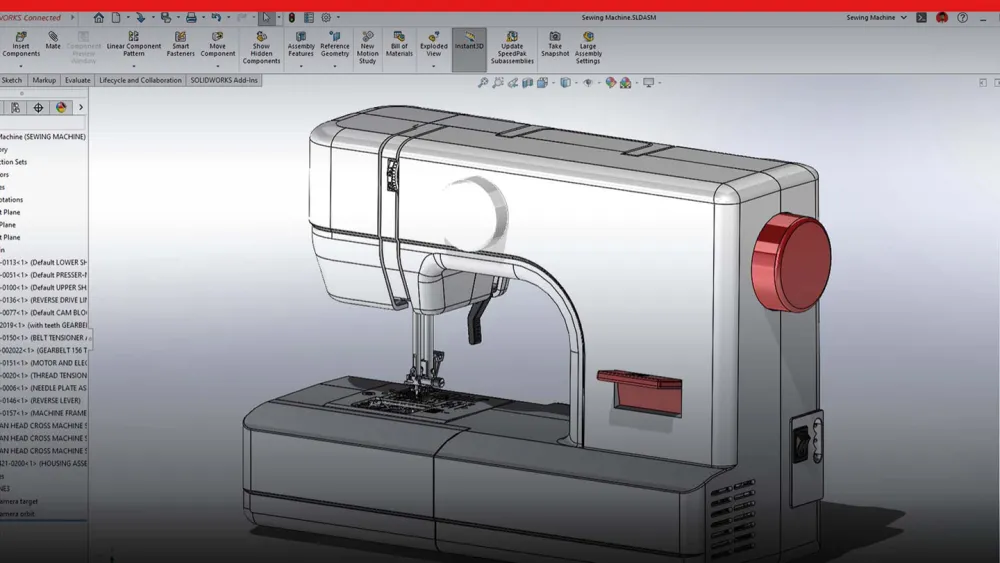Start a New Motion Study
The width and height of the screenshot is (1000, 563).
click(x=367, y=48)
